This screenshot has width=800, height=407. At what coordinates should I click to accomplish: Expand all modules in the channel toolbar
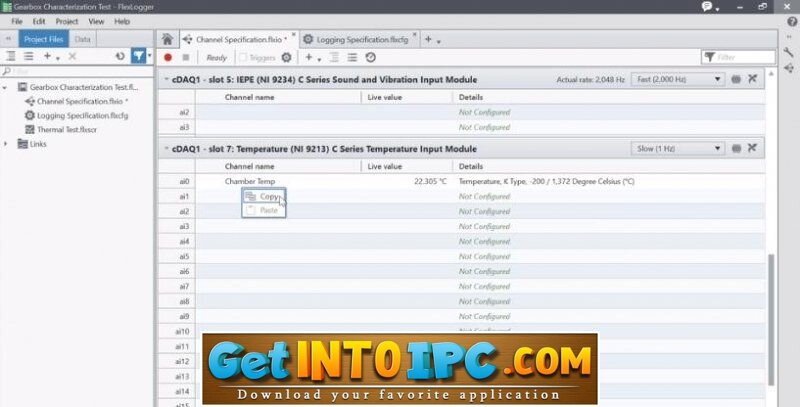point(353,58)
